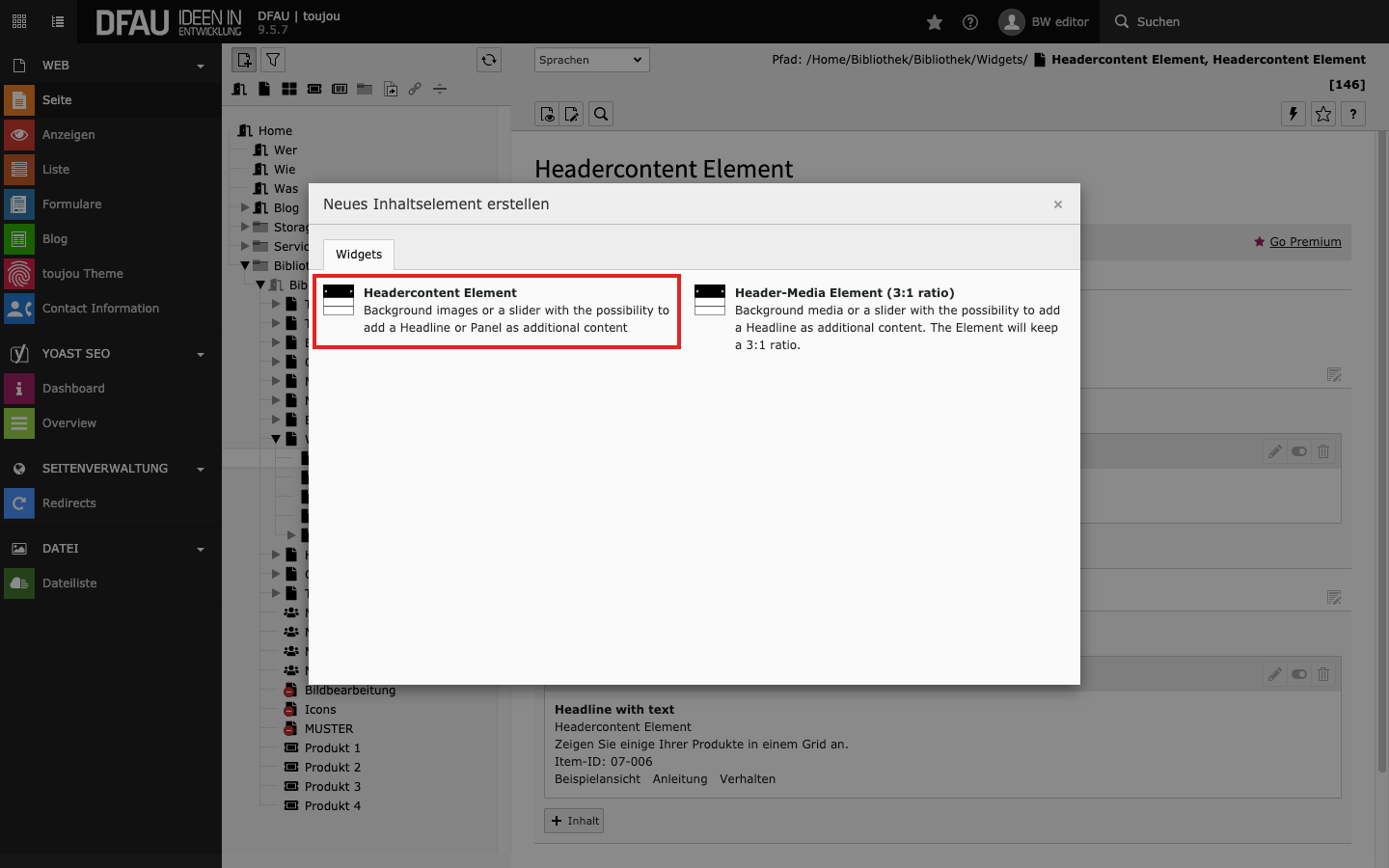Click the Go Premium link
Screen dimensions: 1389x868
coord(1304,242)
